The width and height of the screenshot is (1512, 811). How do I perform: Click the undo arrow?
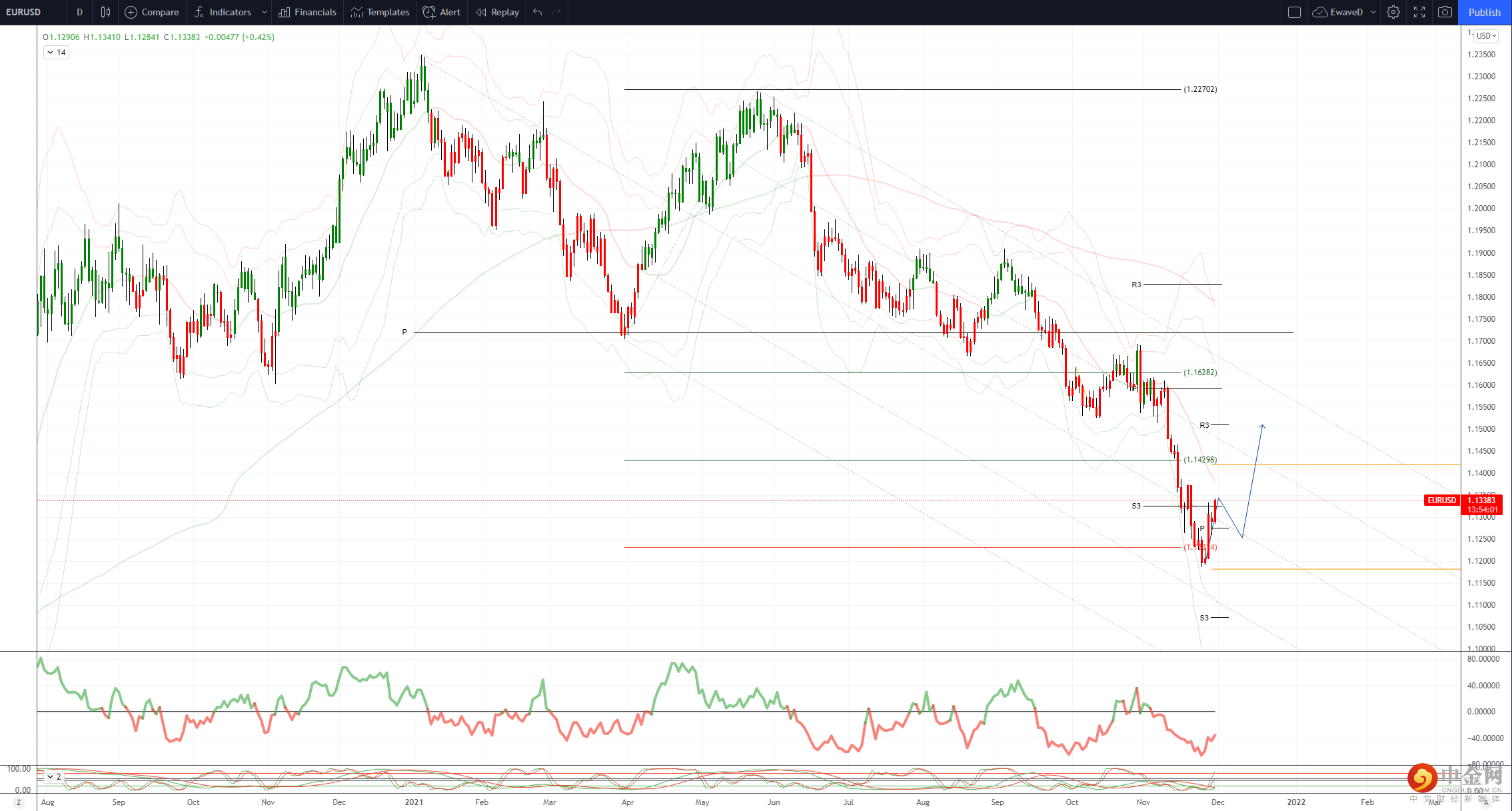click(x=538, y=12)
